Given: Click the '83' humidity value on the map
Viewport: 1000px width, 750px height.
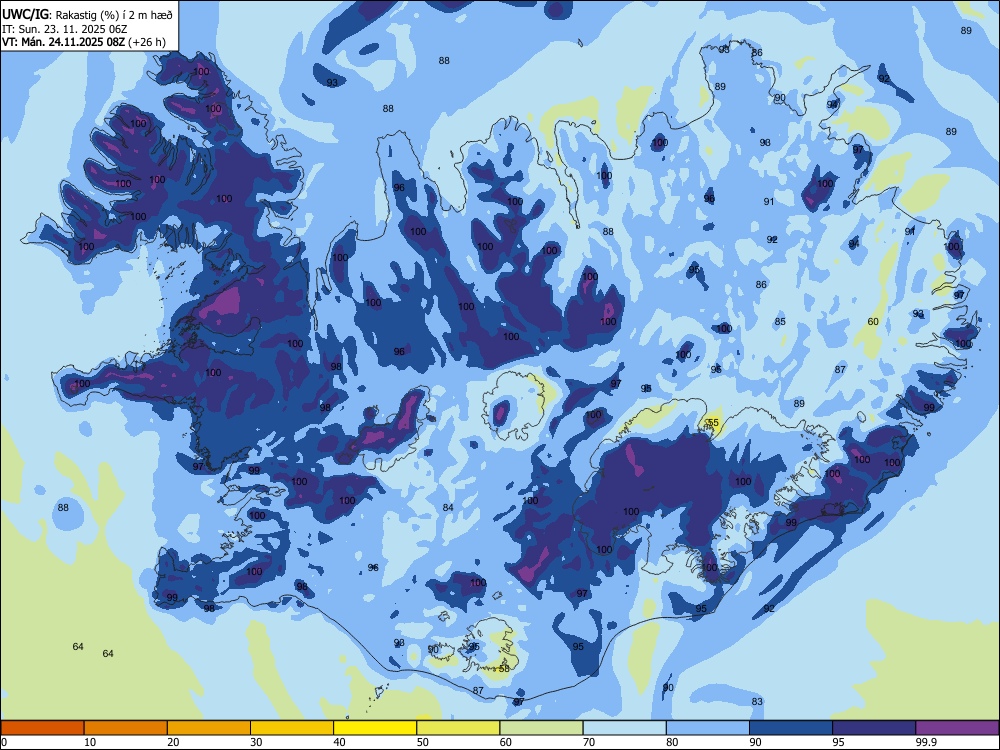Looking at the screenshot, I should (757, 702).
